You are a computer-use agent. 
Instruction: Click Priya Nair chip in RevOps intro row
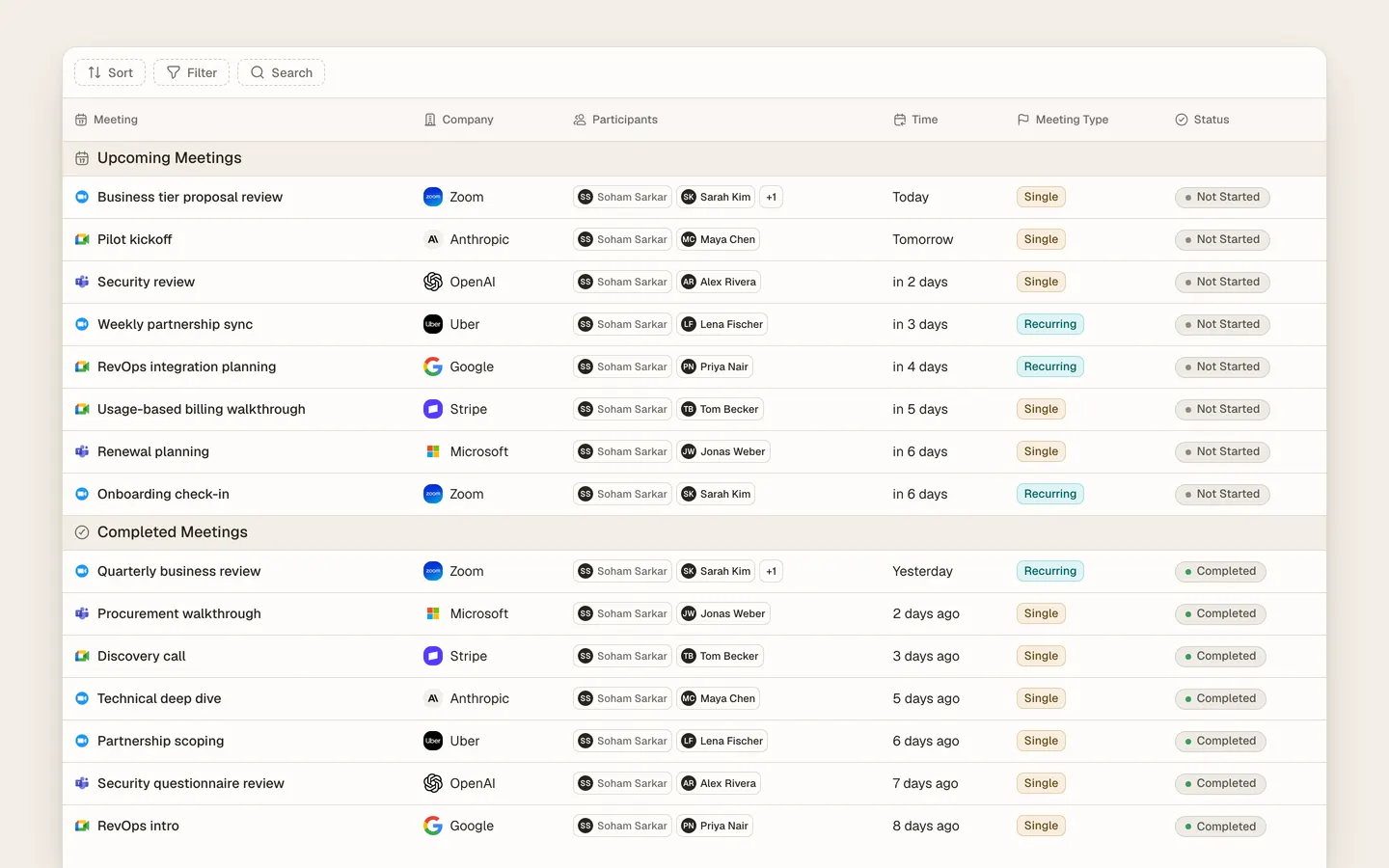pos(715,826)
